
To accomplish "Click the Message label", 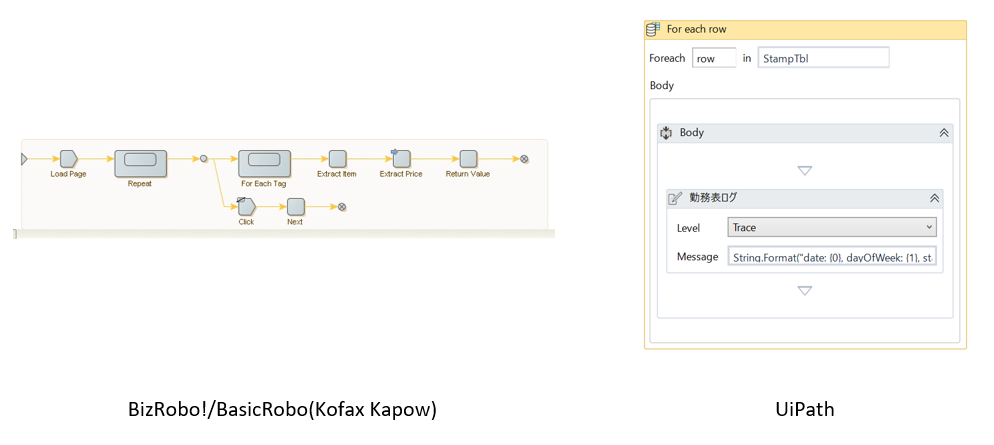I will click(x=697, y=257).
